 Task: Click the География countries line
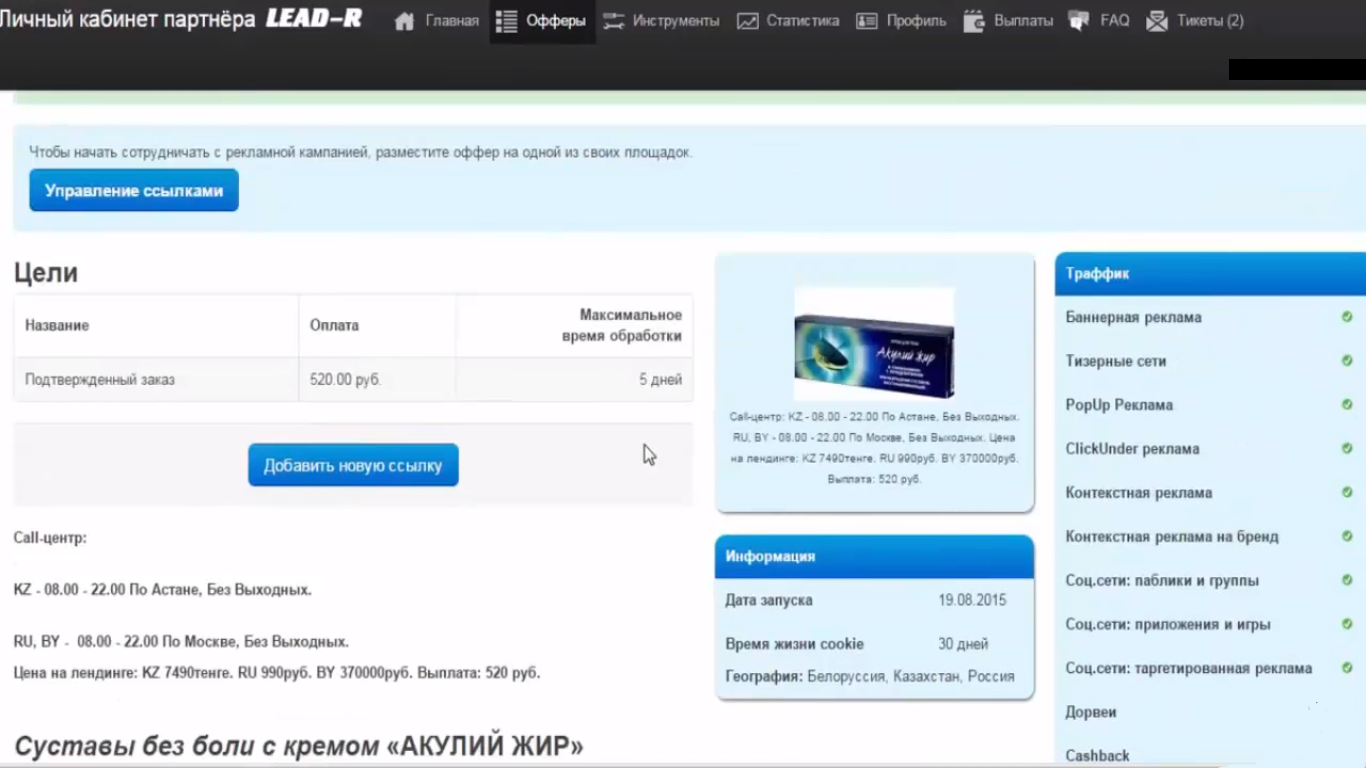pos(870,676)
